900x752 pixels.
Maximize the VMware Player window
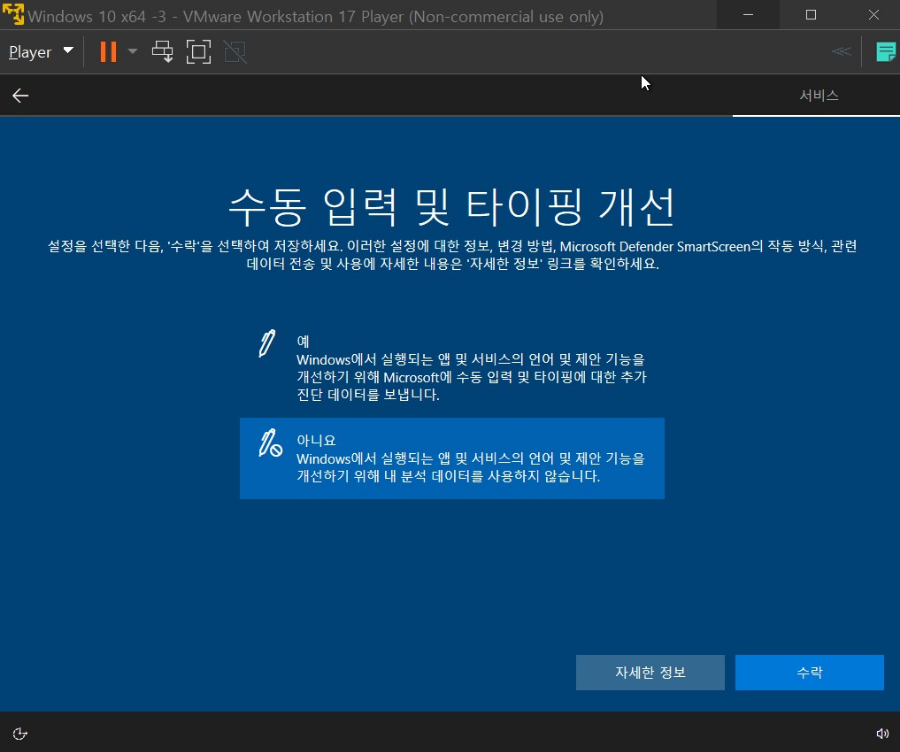[810, 15]
